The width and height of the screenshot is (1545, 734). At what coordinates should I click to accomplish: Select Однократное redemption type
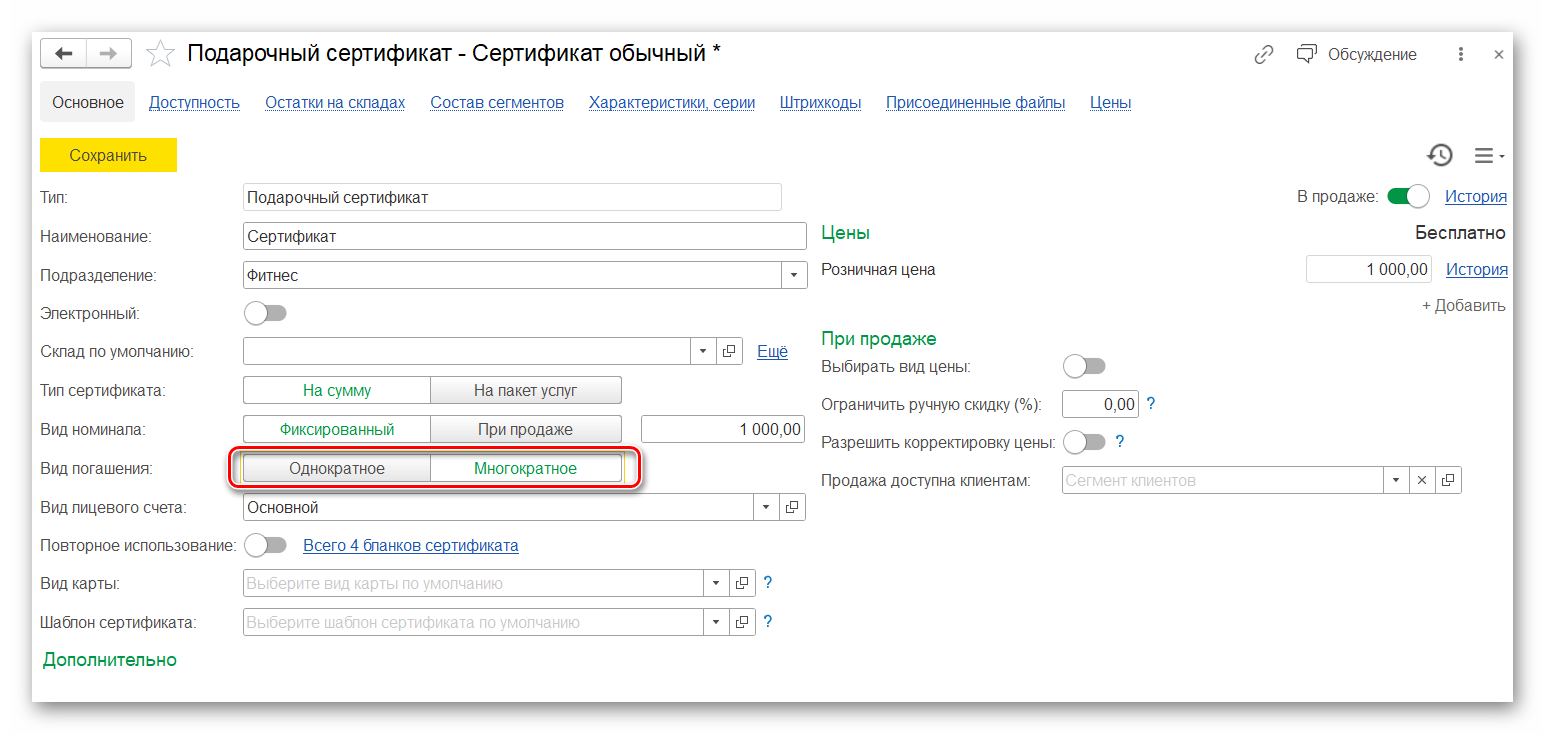pyautogui.click(x=337, y=468)
